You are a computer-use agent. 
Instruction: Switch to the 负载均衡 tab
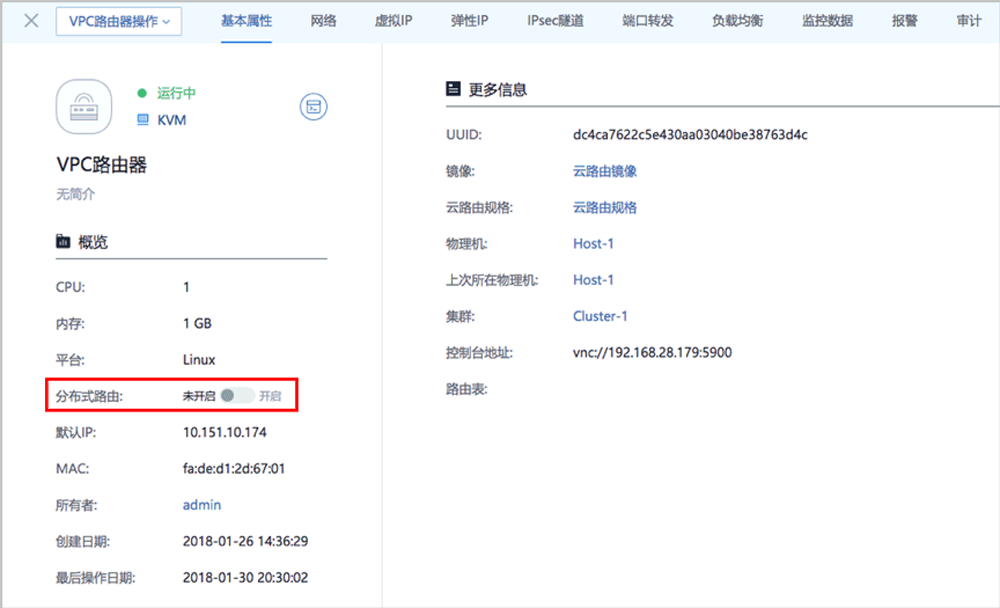737,21
